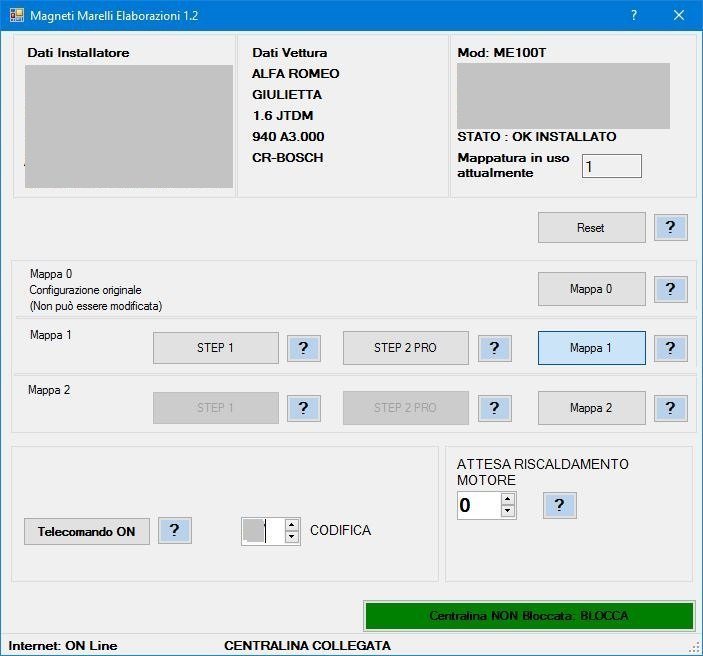The width and height of the screenshot is (703, 656).
Task: Open help for Mappa 1 STEP 1
Action: (304, 348)
